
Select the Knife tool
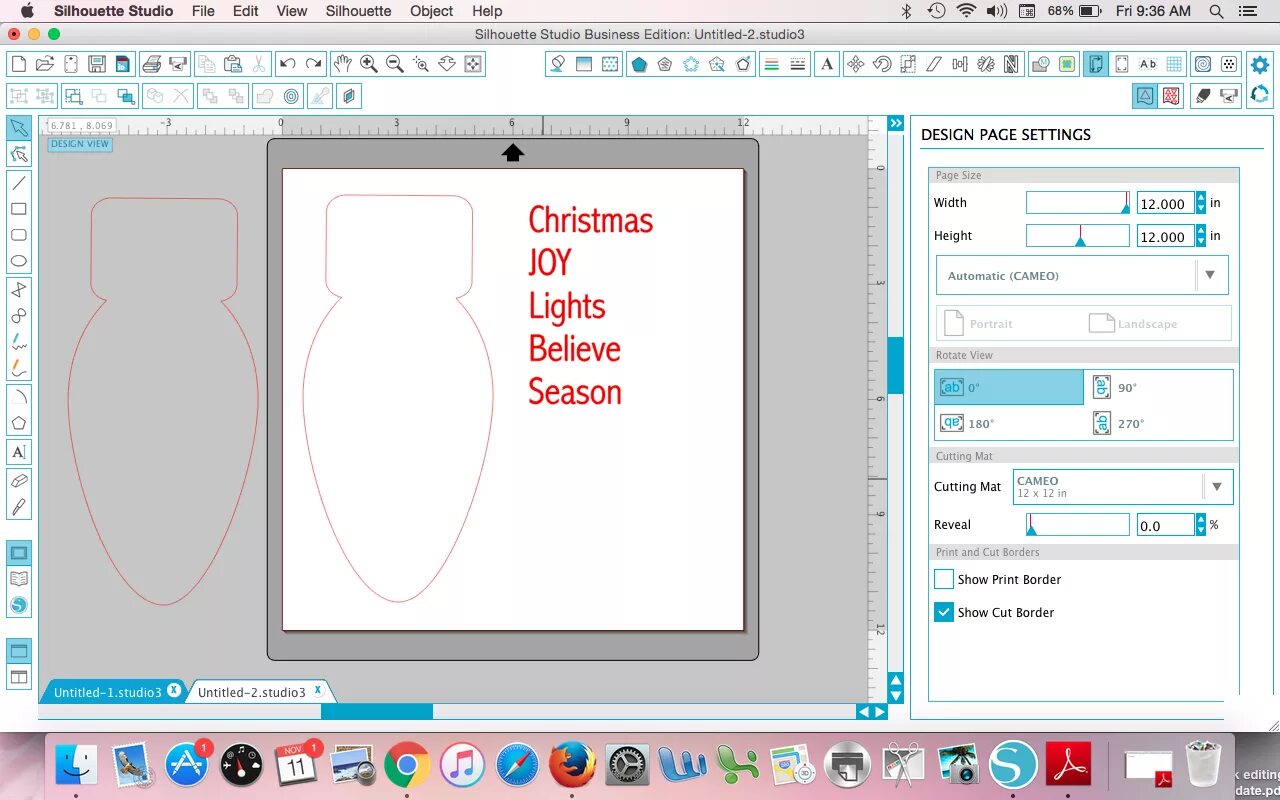18,507
